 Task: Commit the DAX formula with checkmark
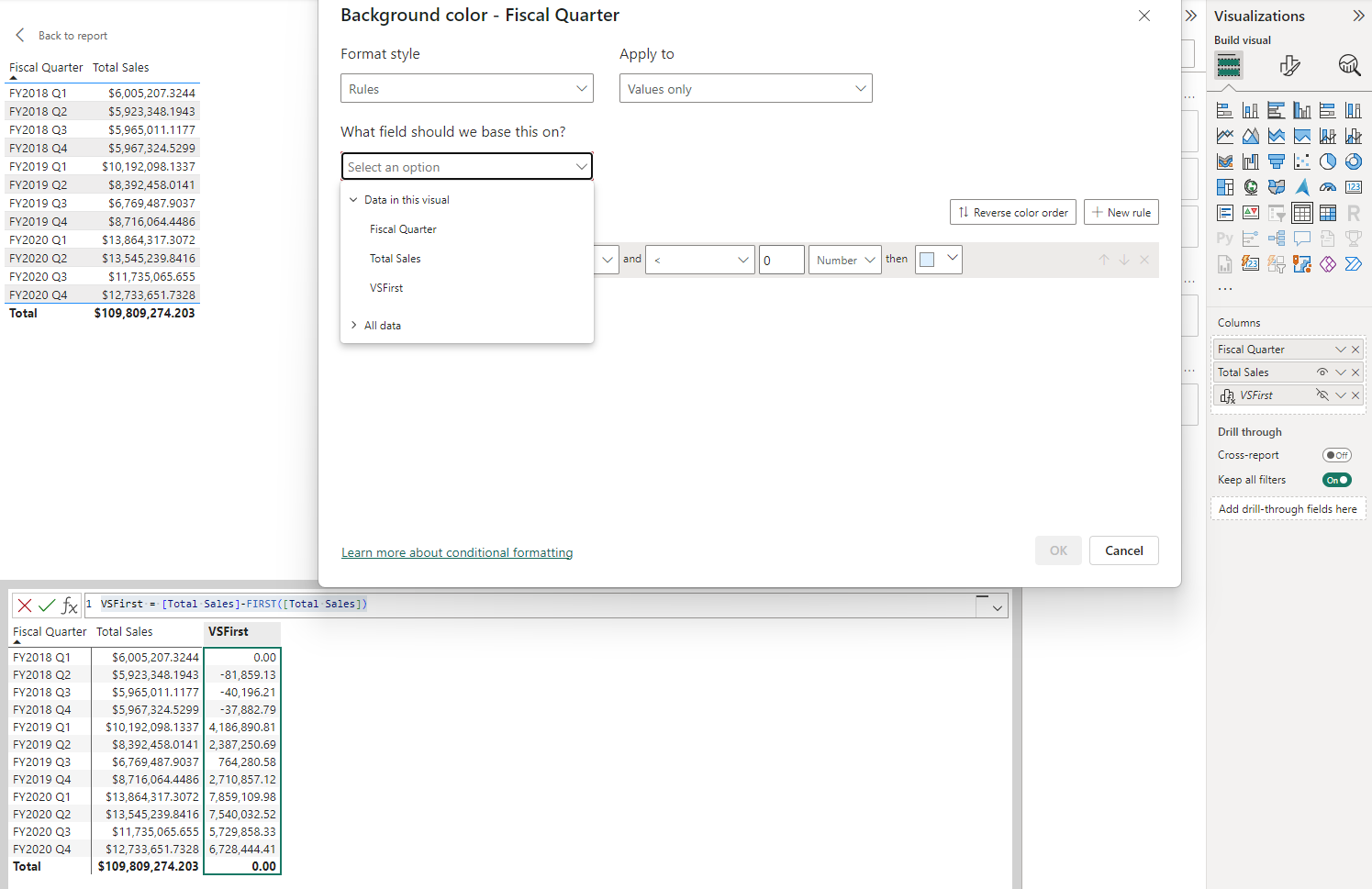(x=47, y=606)
